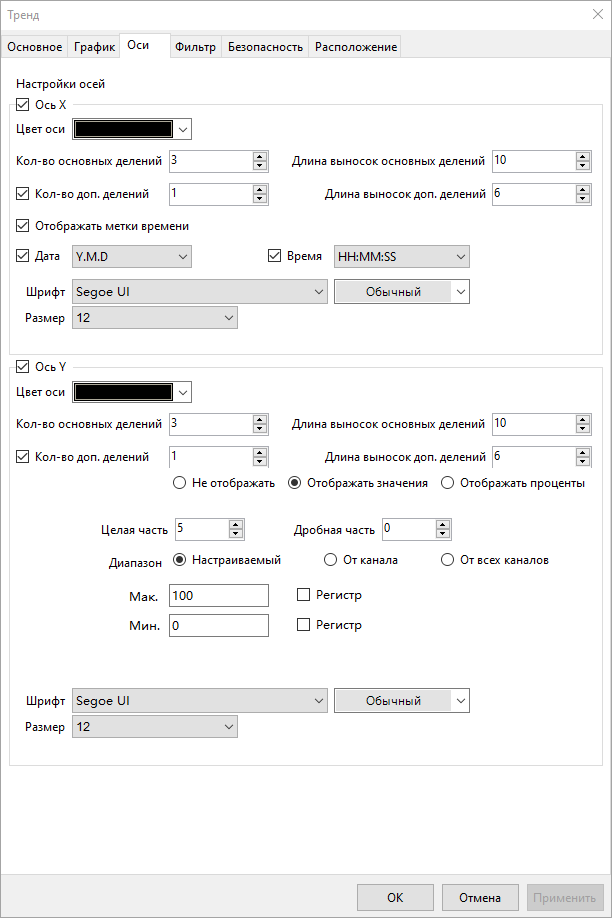Click X axis black color swatch

(x=124, y=129)
